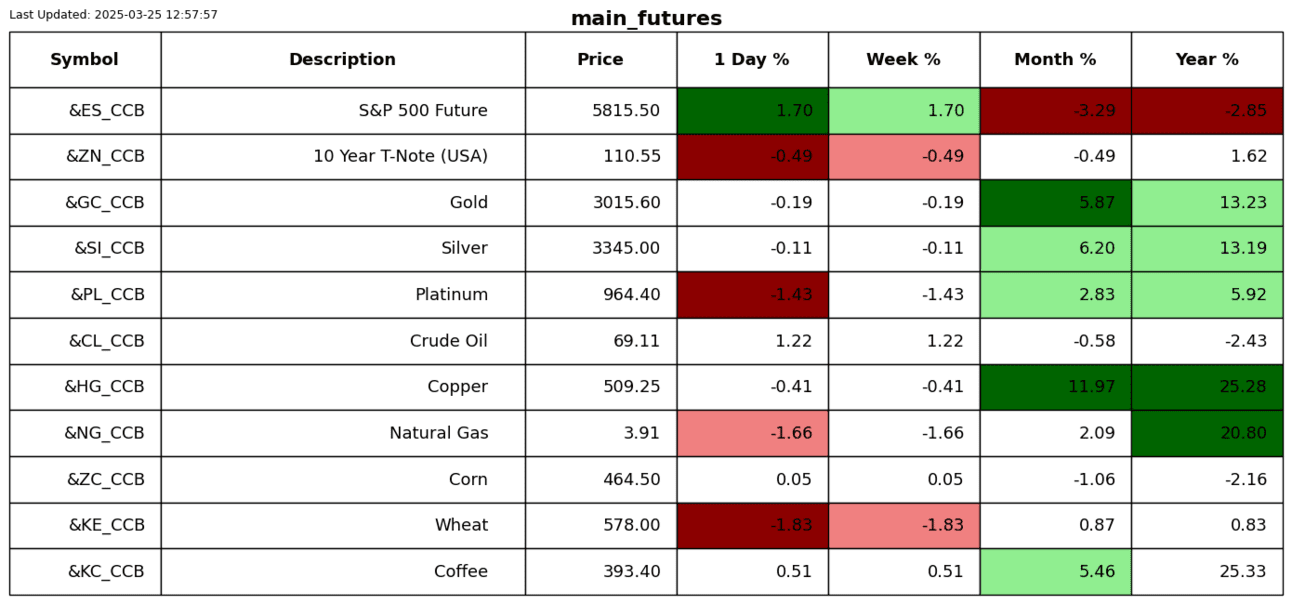
Task: Click the 1 Day % column header
Action: coord(752,60)
